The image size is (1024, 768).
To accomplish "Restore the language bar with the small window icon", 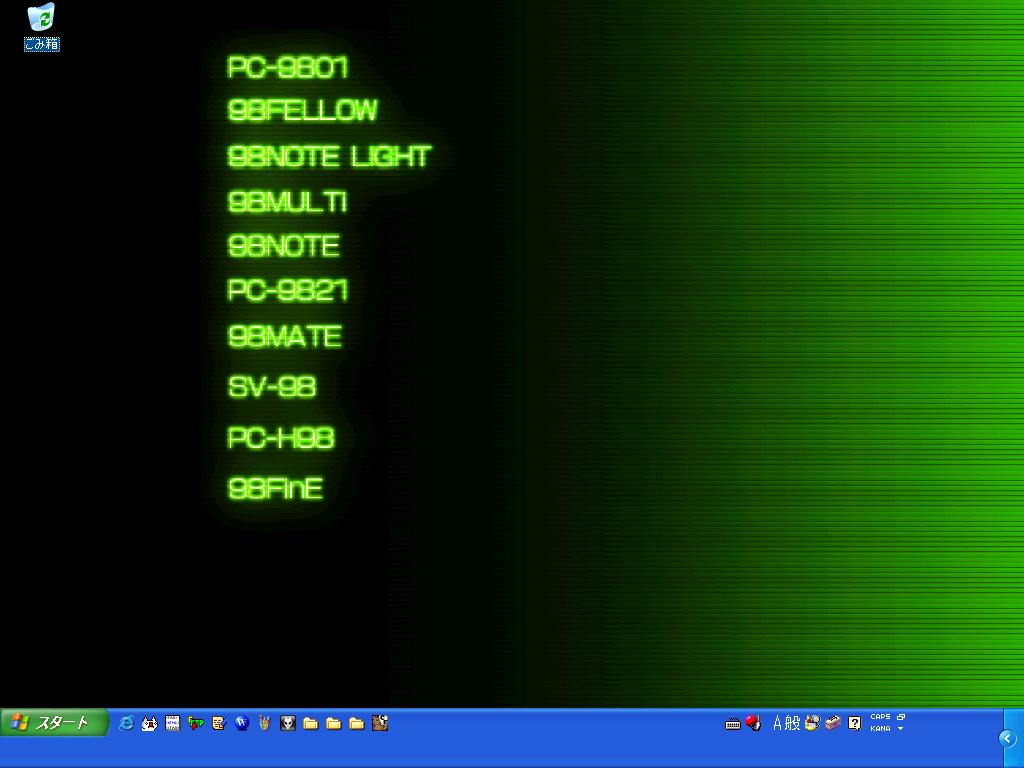I will click(901, 716).
